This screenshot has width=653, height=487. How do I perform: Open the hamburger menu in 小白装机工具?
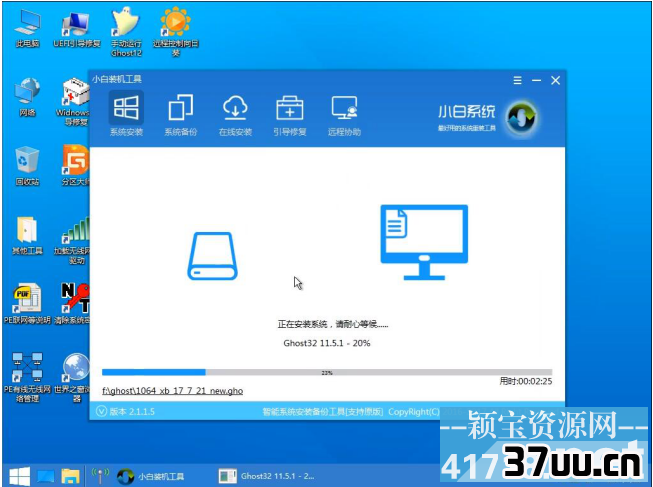pyautogui.click(x=517, y=80)
